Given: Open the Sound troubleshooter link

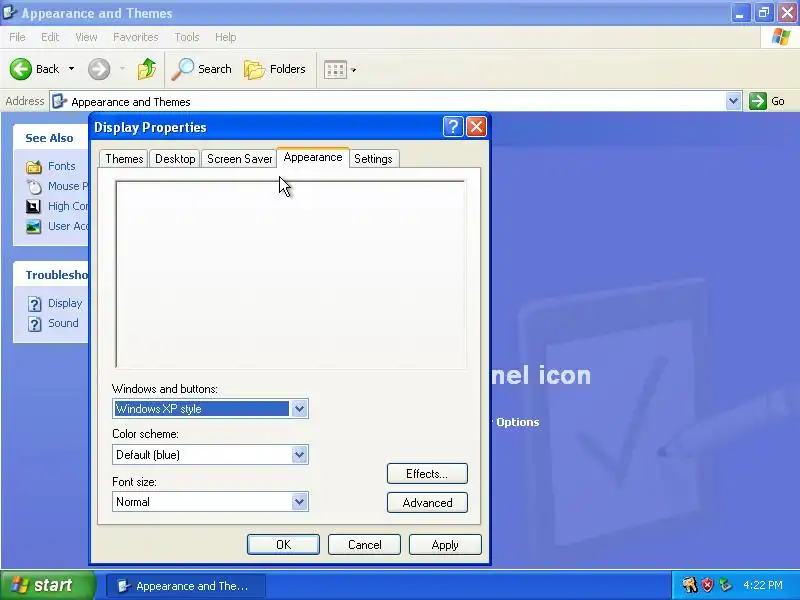Looking at the screenshot, I should click(63, 323).
